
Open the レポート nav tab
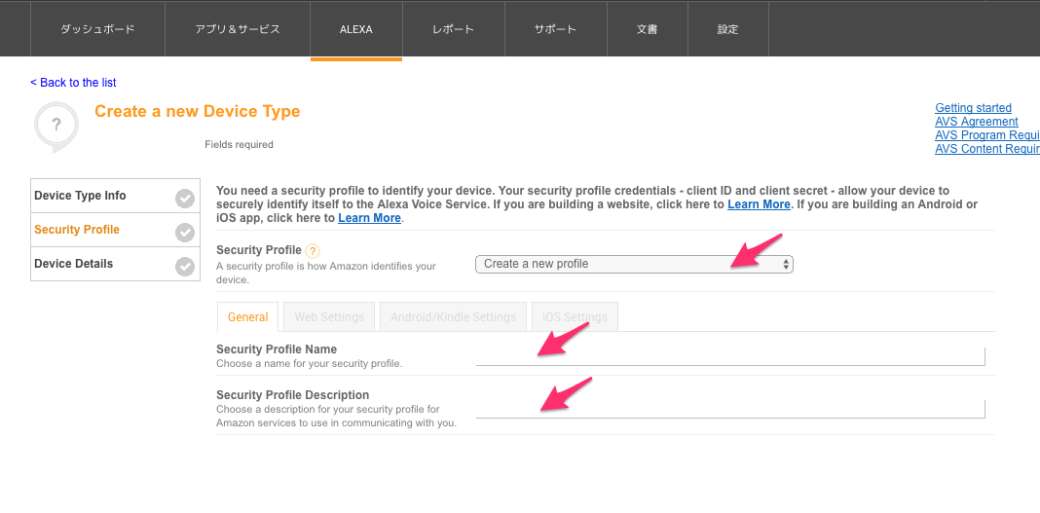click(x=453, y=29)
